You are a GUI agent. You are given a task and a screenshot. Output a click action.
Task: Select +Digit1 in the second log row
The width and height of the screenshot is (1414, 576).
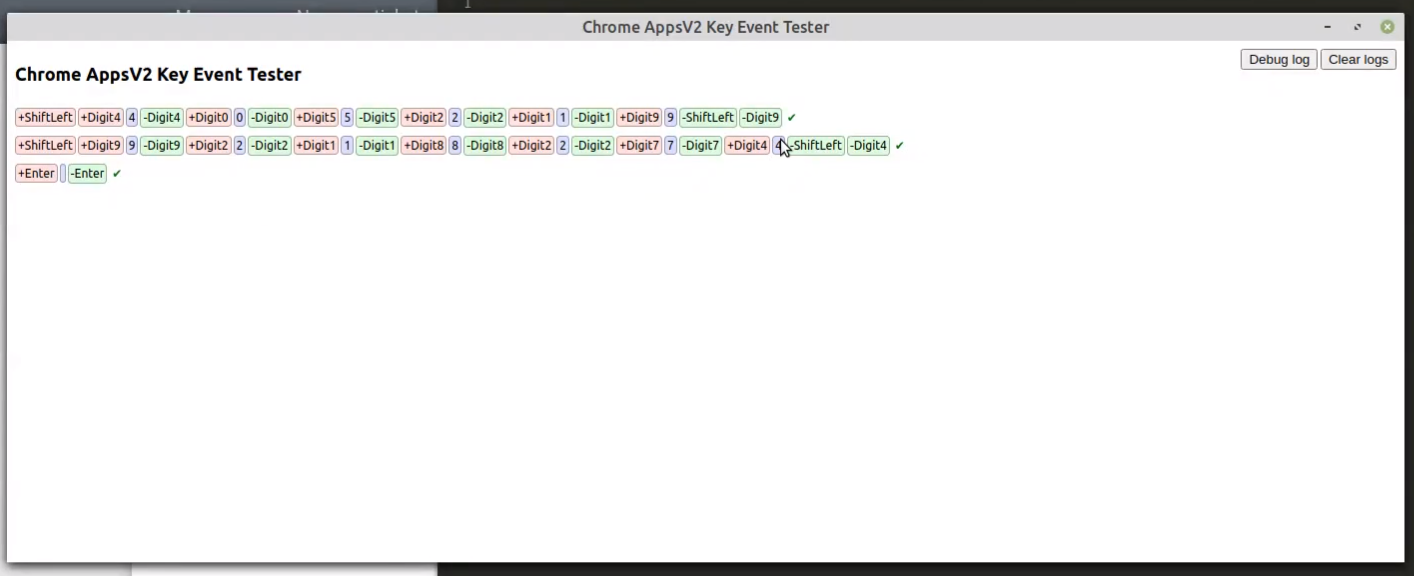pyautogui.click(x=316, y=145)
